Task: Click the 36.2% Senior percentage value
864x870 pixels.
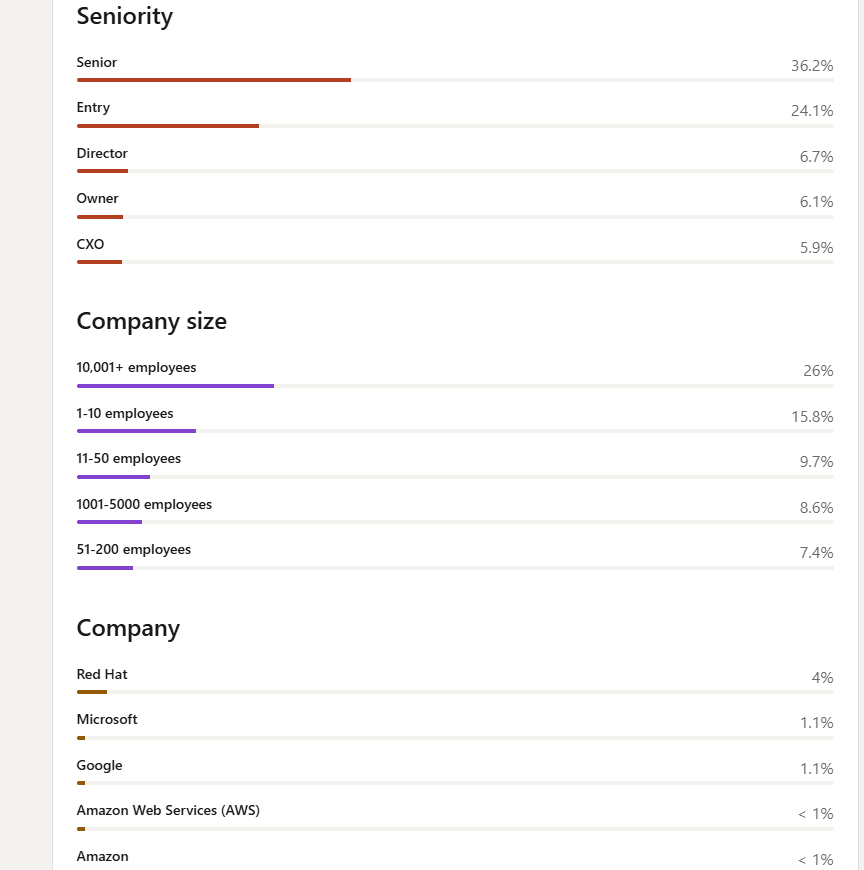Action: pos(812,65)
